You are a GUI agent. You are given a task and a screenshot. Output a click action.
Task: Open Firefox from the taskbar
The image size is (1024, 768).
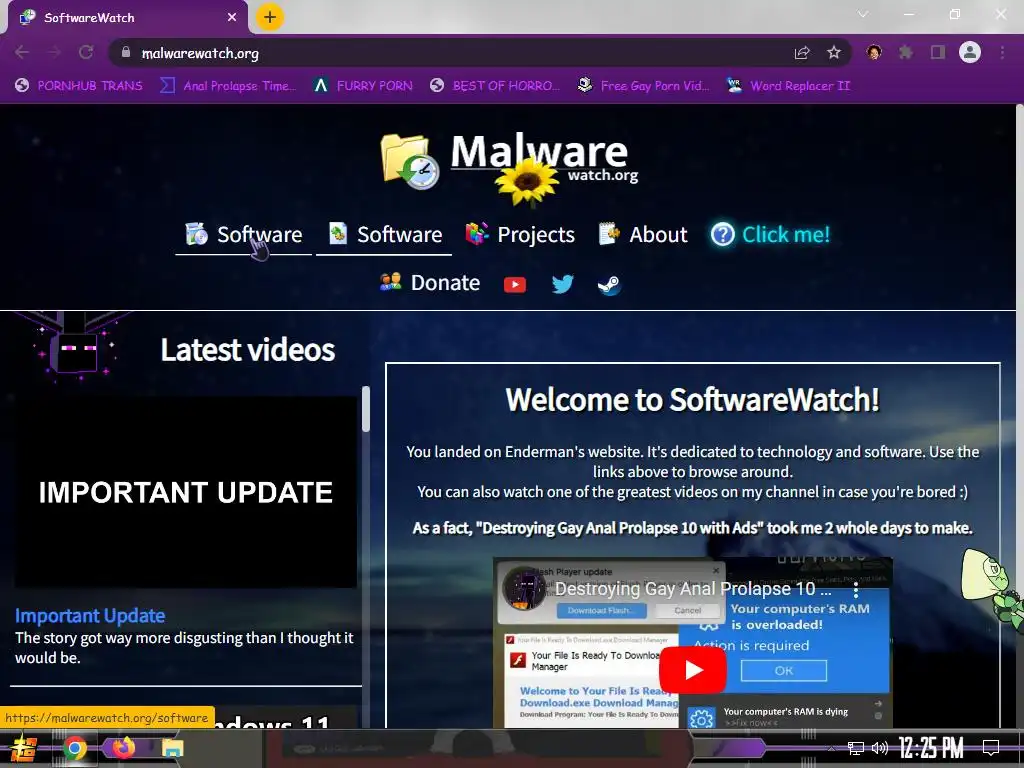tap(123, 748)
